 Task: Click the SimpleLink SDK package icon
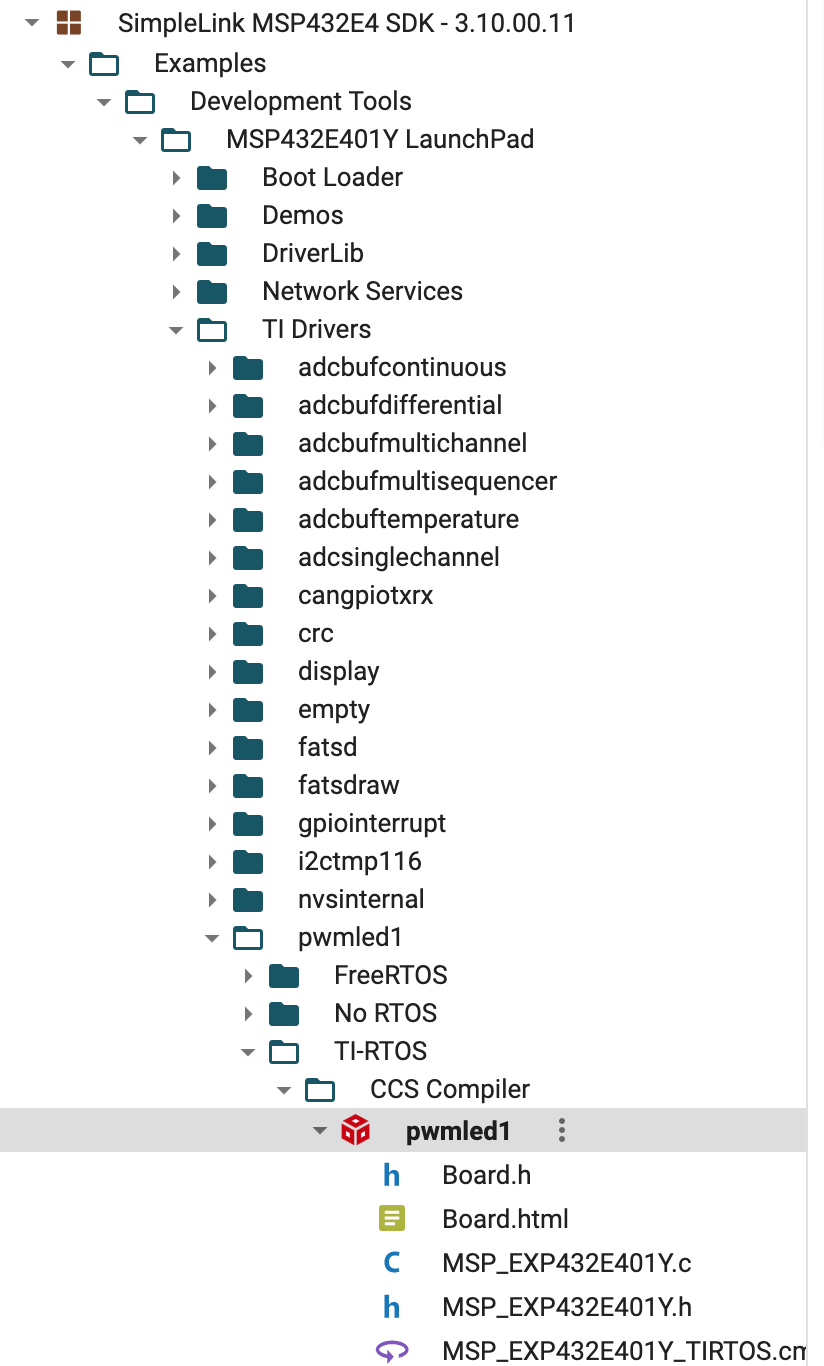(x=69, y=23)
